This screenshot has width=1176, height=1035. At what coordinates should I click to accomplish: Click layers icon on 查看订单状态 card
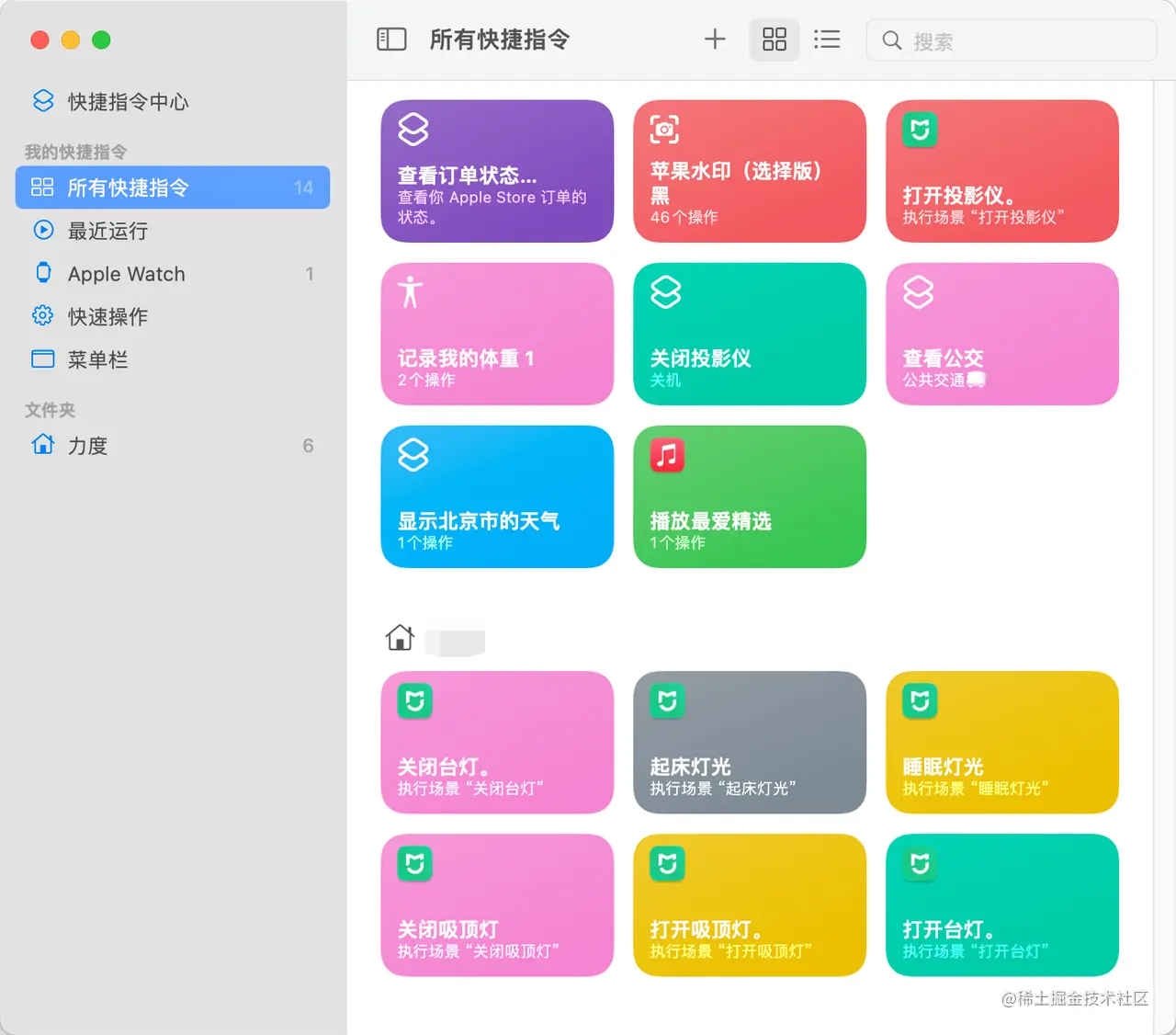(x=413, y=130)
